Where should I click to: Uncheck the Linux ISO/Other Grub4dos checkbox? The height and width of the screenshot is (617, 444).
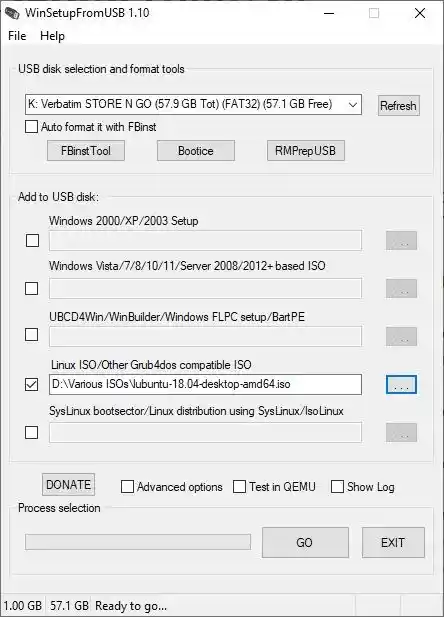tap(31, 384)
